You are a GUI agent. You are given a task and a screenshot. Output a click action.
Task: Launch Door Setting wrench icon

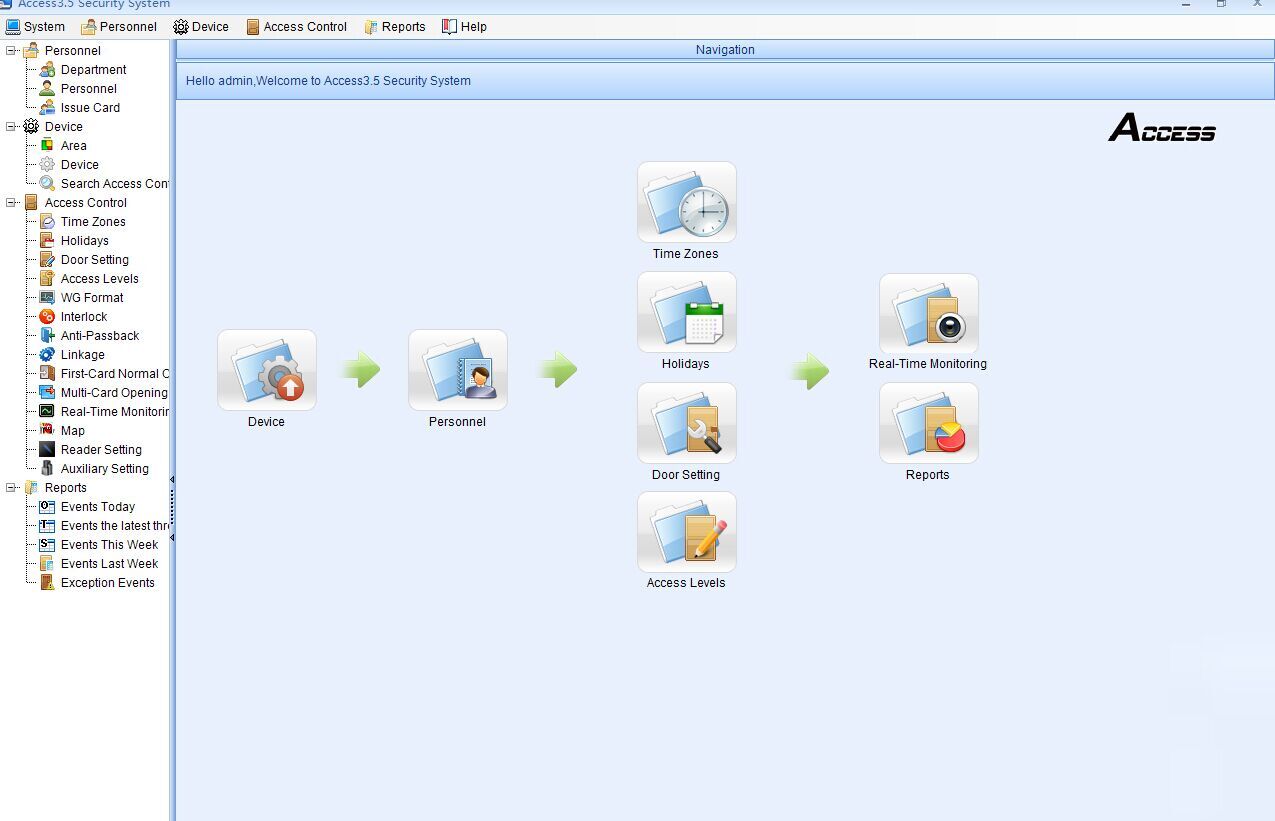[x=687, y=423]
